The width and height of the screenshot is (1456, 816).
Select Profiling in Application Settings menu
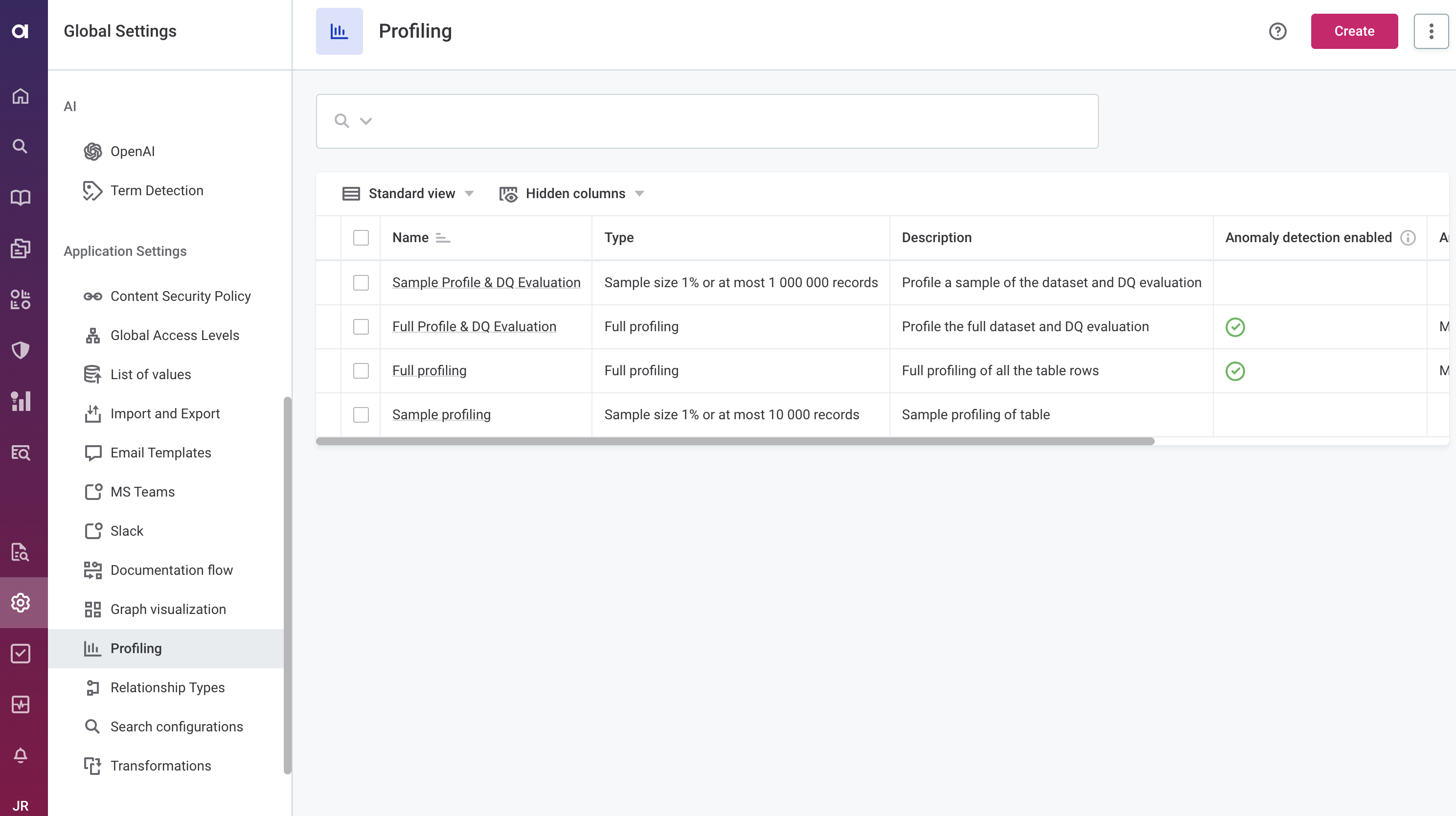135,648
